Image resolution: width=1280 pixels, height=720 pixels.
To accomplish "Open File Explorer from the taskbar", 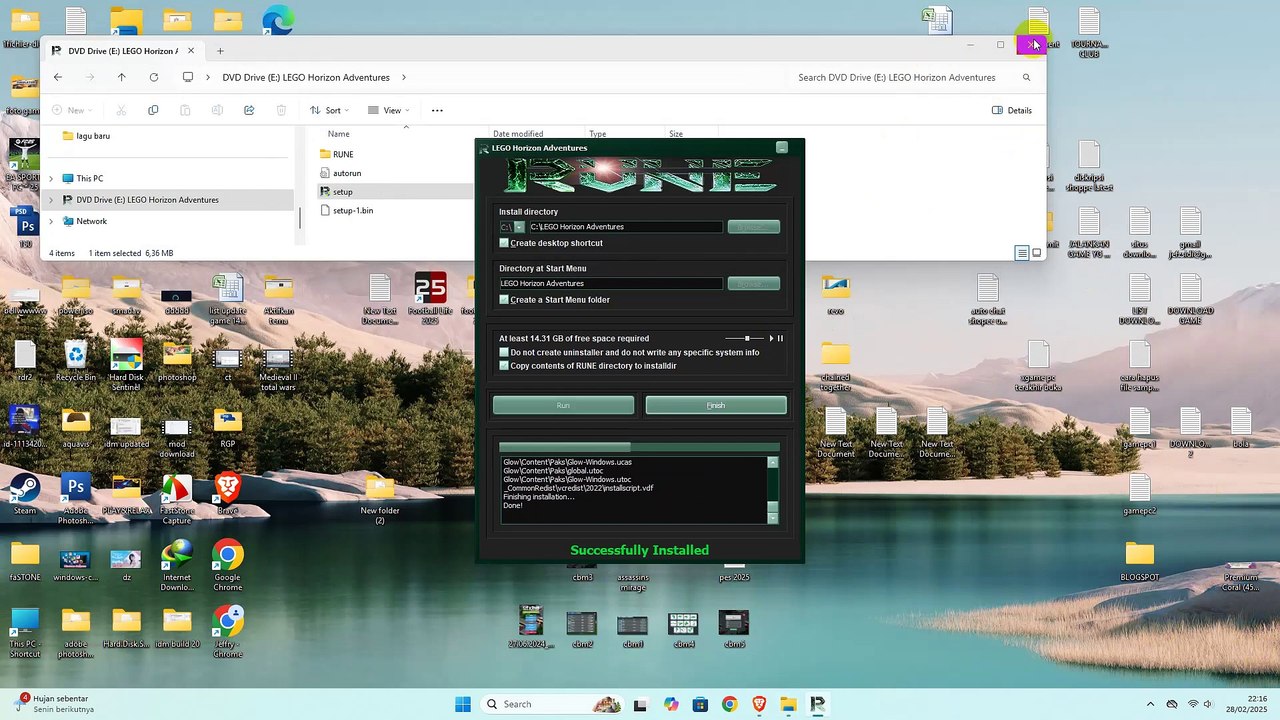I will click(788, 704).
